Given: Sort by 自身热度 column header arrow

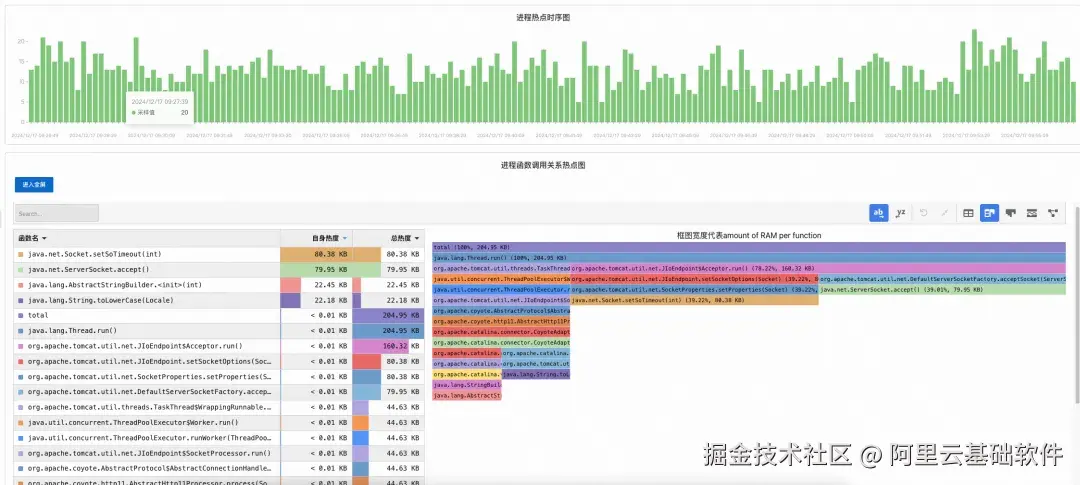Looking at the screenshot, I should pos(344,238).
